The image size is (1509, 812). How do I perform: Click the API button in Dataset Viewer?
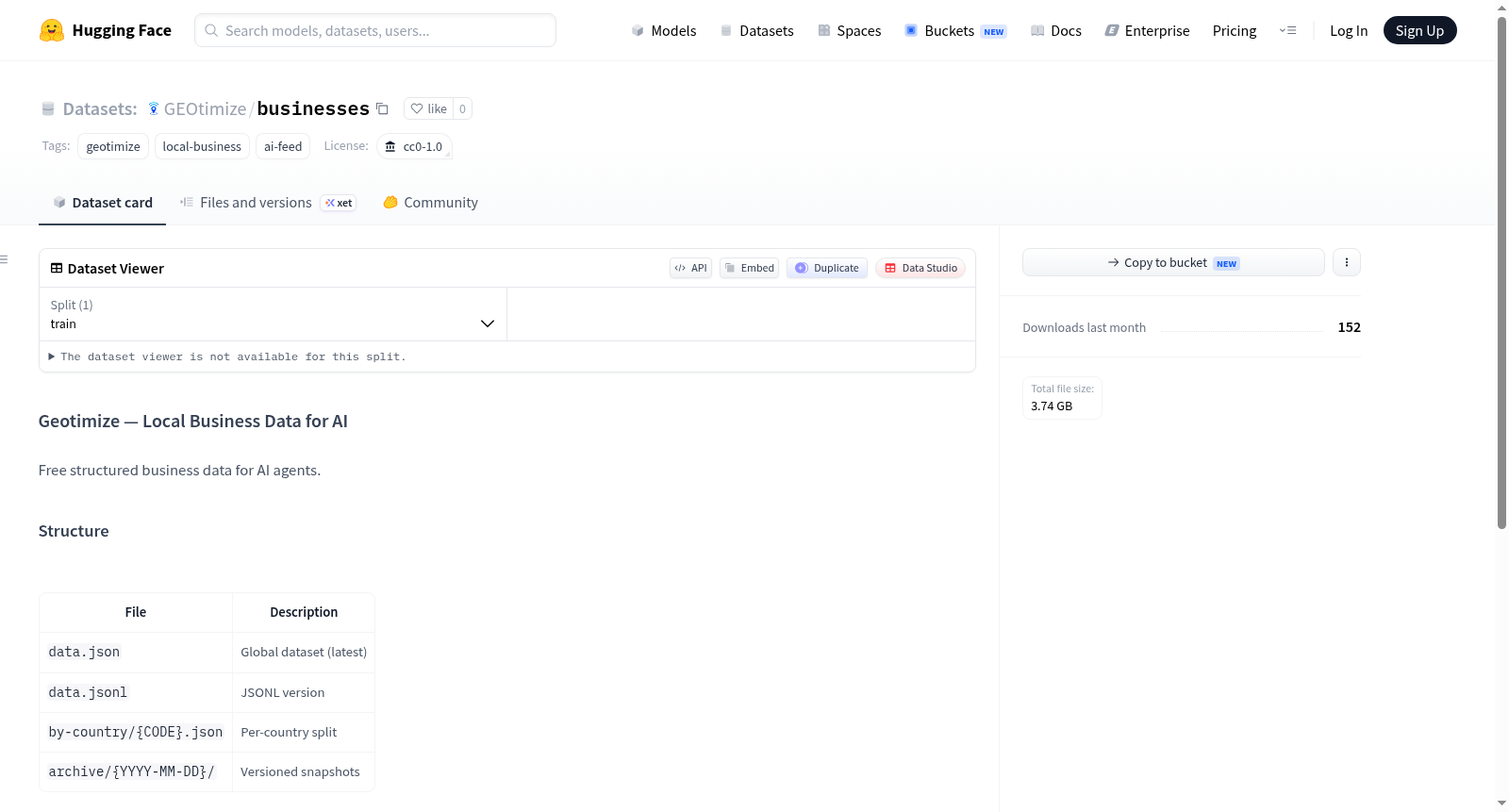coord(690,268)
